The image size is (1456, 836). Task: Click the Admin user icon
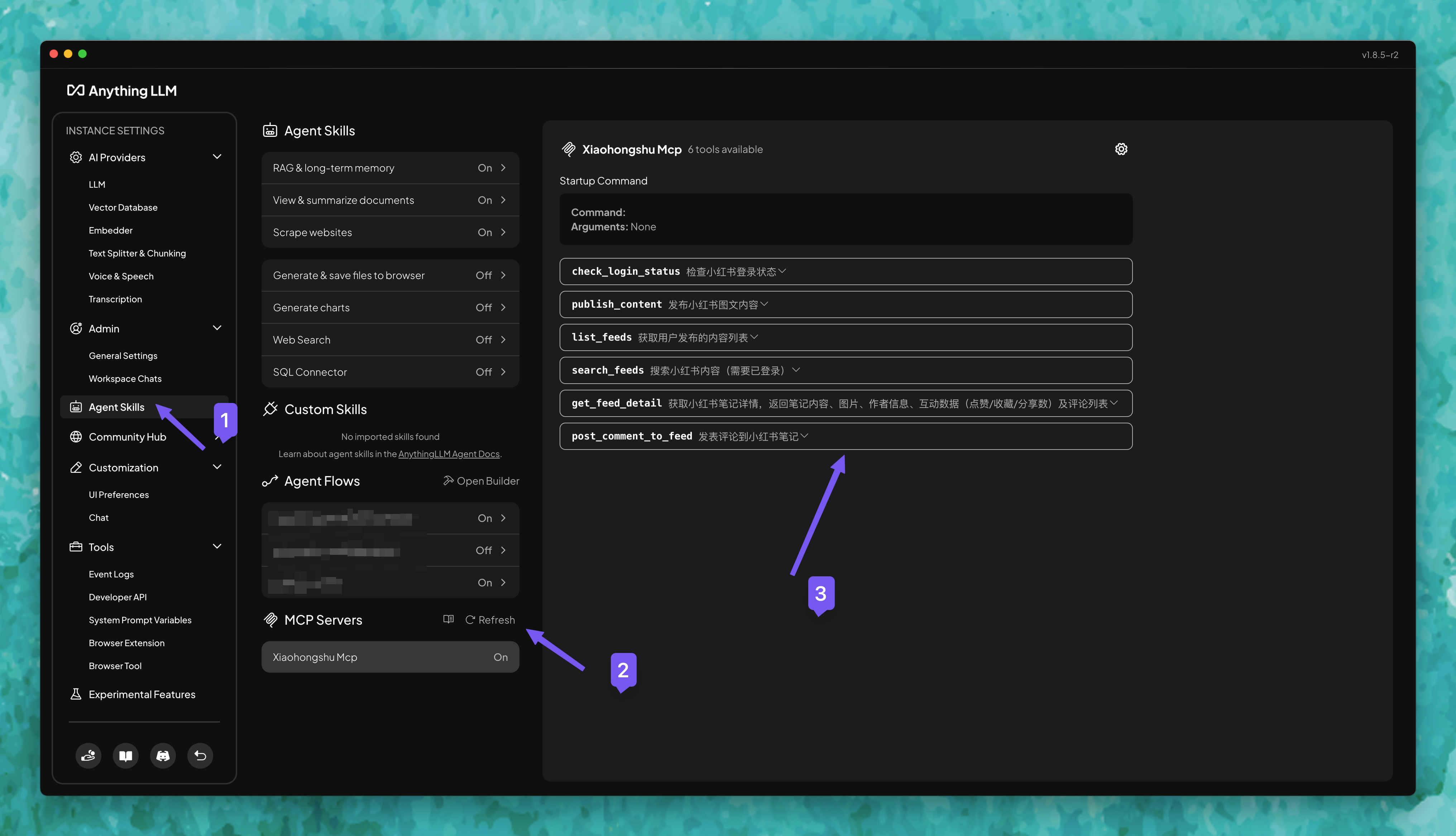[x=76, y=328]
